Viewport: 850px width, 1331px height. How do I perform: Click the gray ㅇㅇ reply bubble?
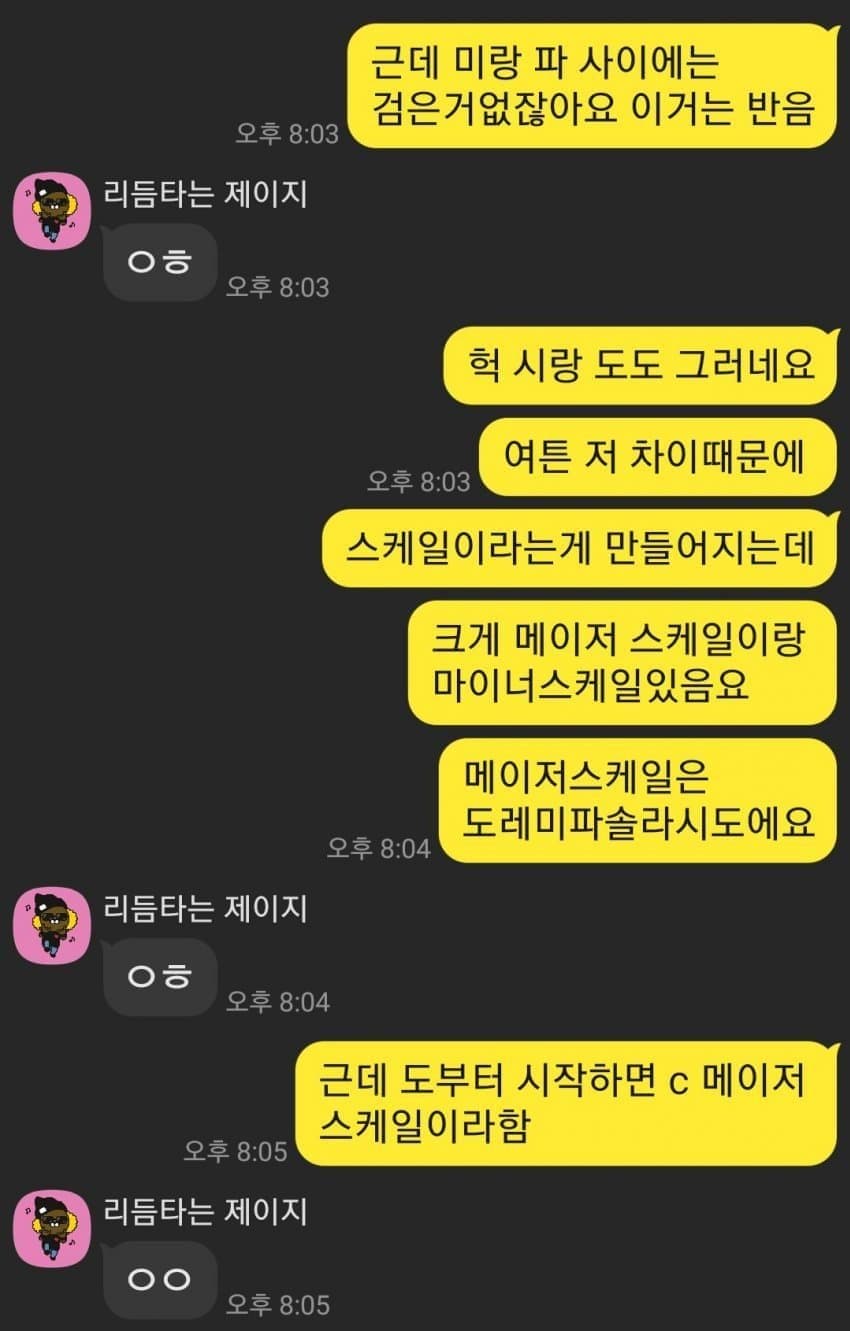tap(160, 1280)
